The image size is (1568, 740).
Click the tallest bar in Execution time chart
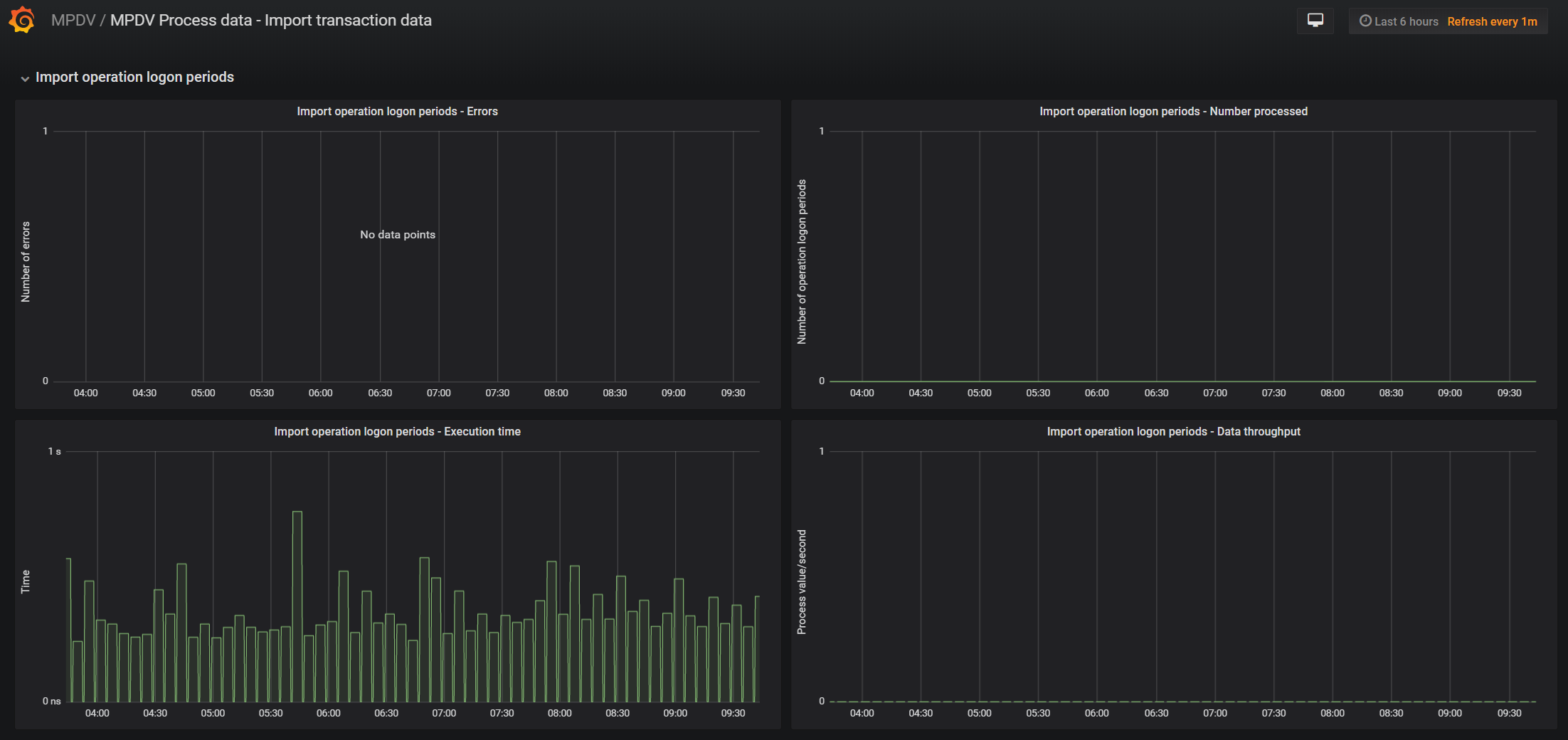[x=297, y=606]
